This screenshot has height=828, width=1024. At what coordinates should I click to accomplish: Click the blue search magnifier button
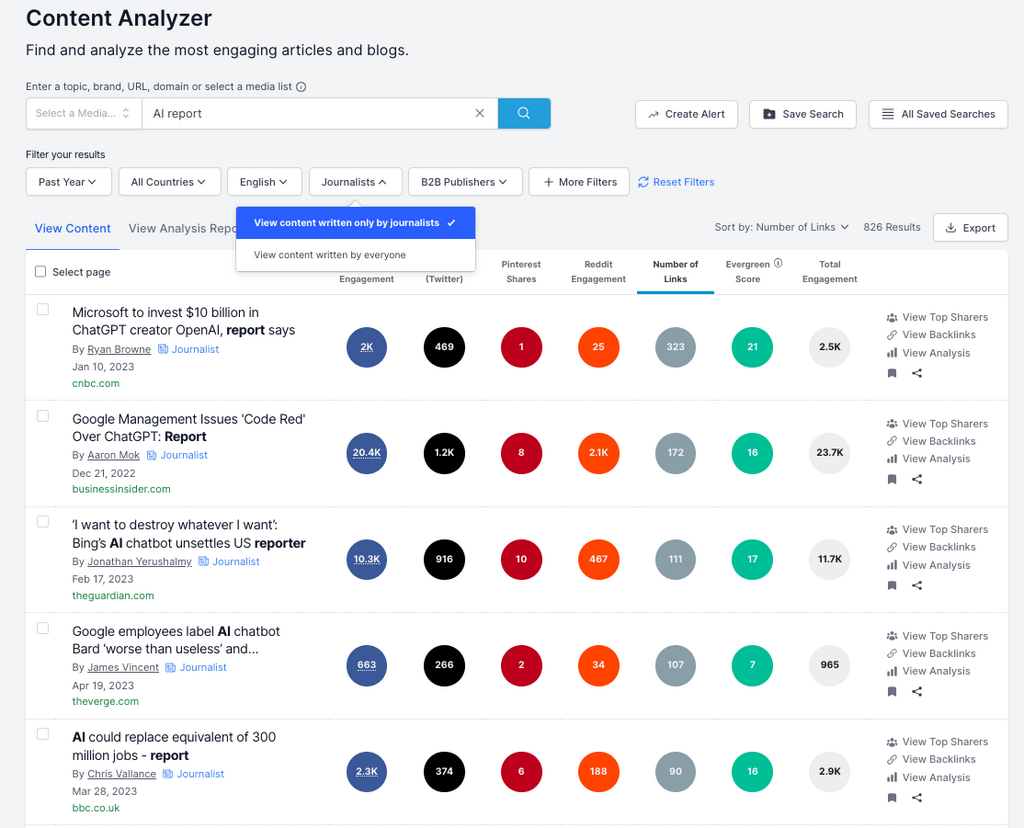[524, 113]
